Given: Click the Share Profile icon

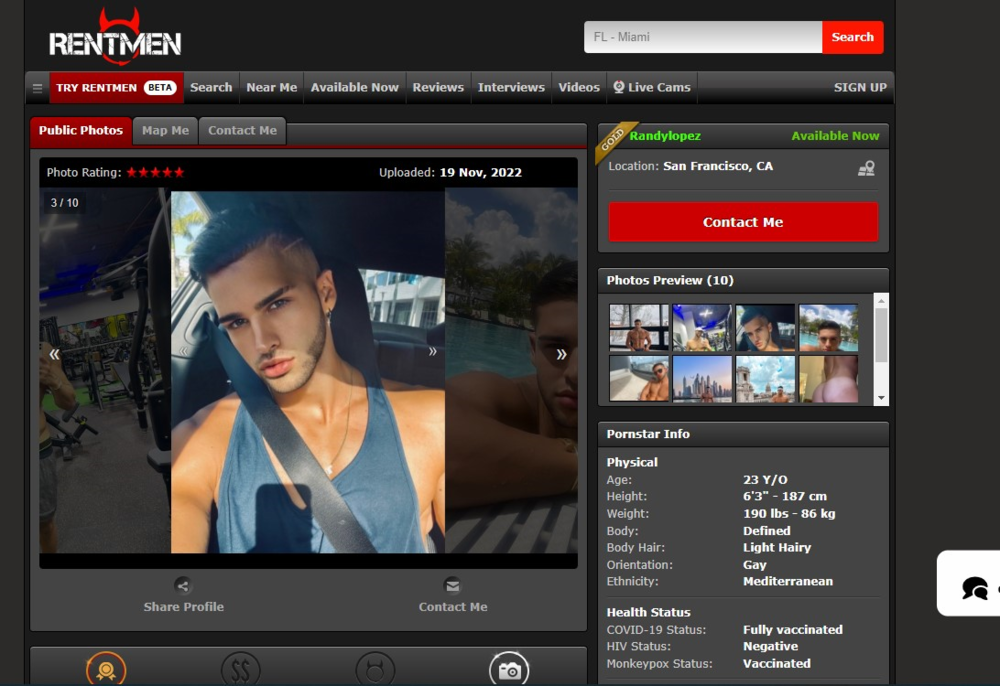Looking at the screenshot, I should (183, 586).
